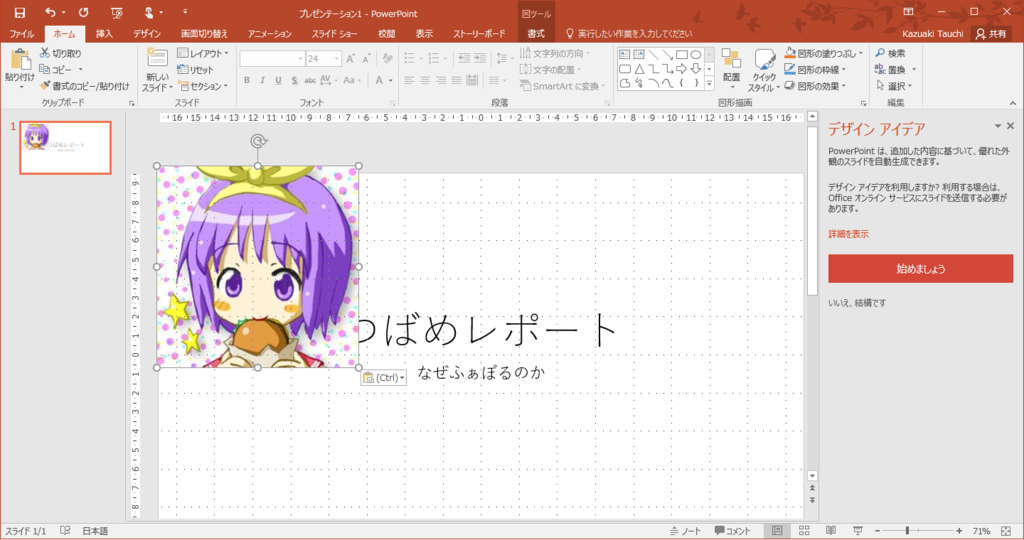
Task: Expand Shape Fill (図形の塗りつぶし) dropdown
Action: (x=824, y=53)
